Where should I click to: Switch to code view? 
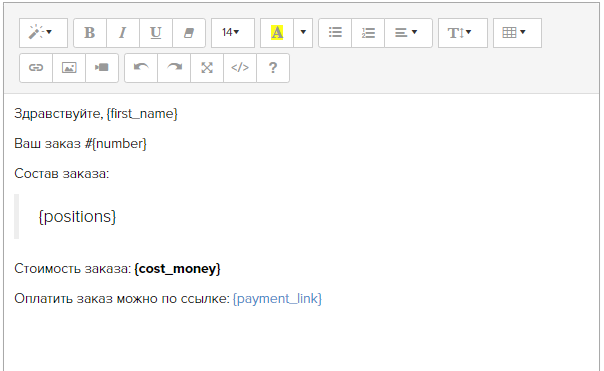[x=240, y=68]
